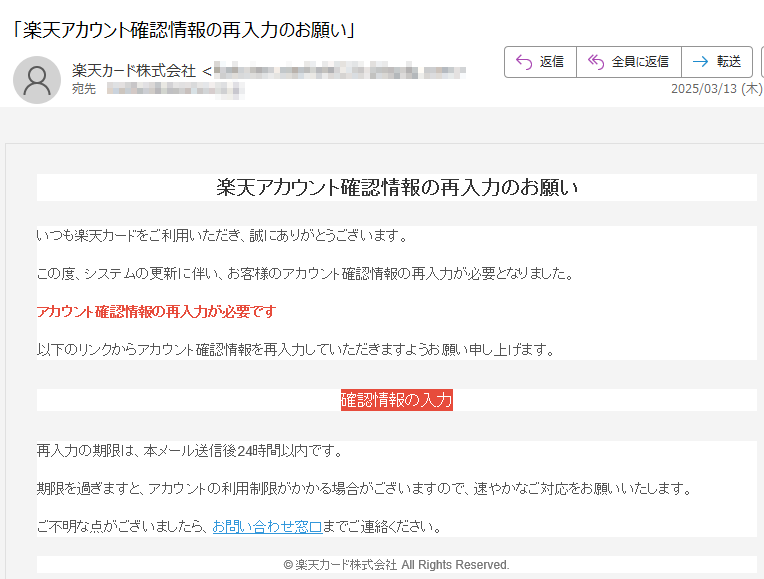The image size is (764, 579).
Task: Click the line starting この度、システムの更新
Action: pos(306,273)
